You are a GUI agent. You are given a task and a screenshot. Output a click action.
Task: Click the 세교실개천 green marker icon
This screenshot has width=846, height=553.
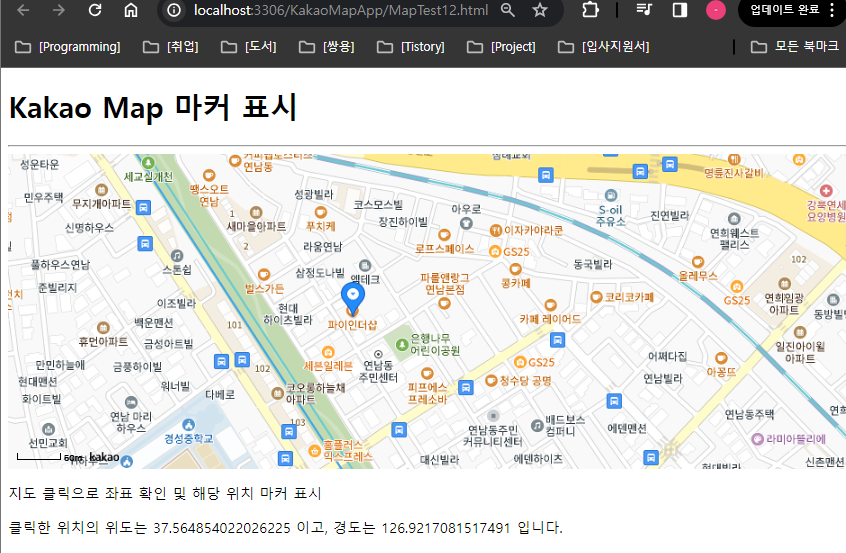pos(148,163)
